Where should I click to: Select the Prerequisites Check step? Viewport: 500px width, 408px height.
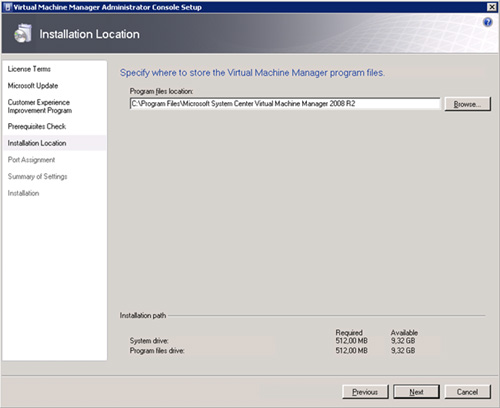pos(37,126)
